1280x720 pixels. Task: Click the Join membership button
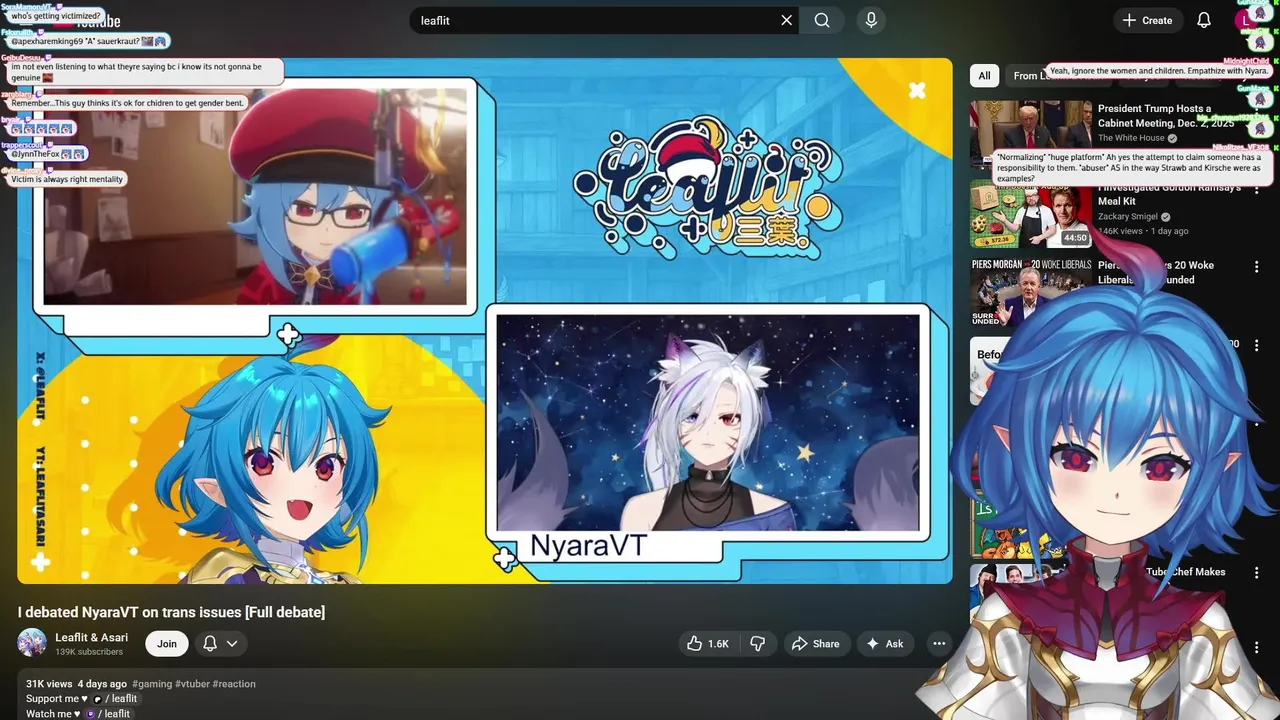167,643
